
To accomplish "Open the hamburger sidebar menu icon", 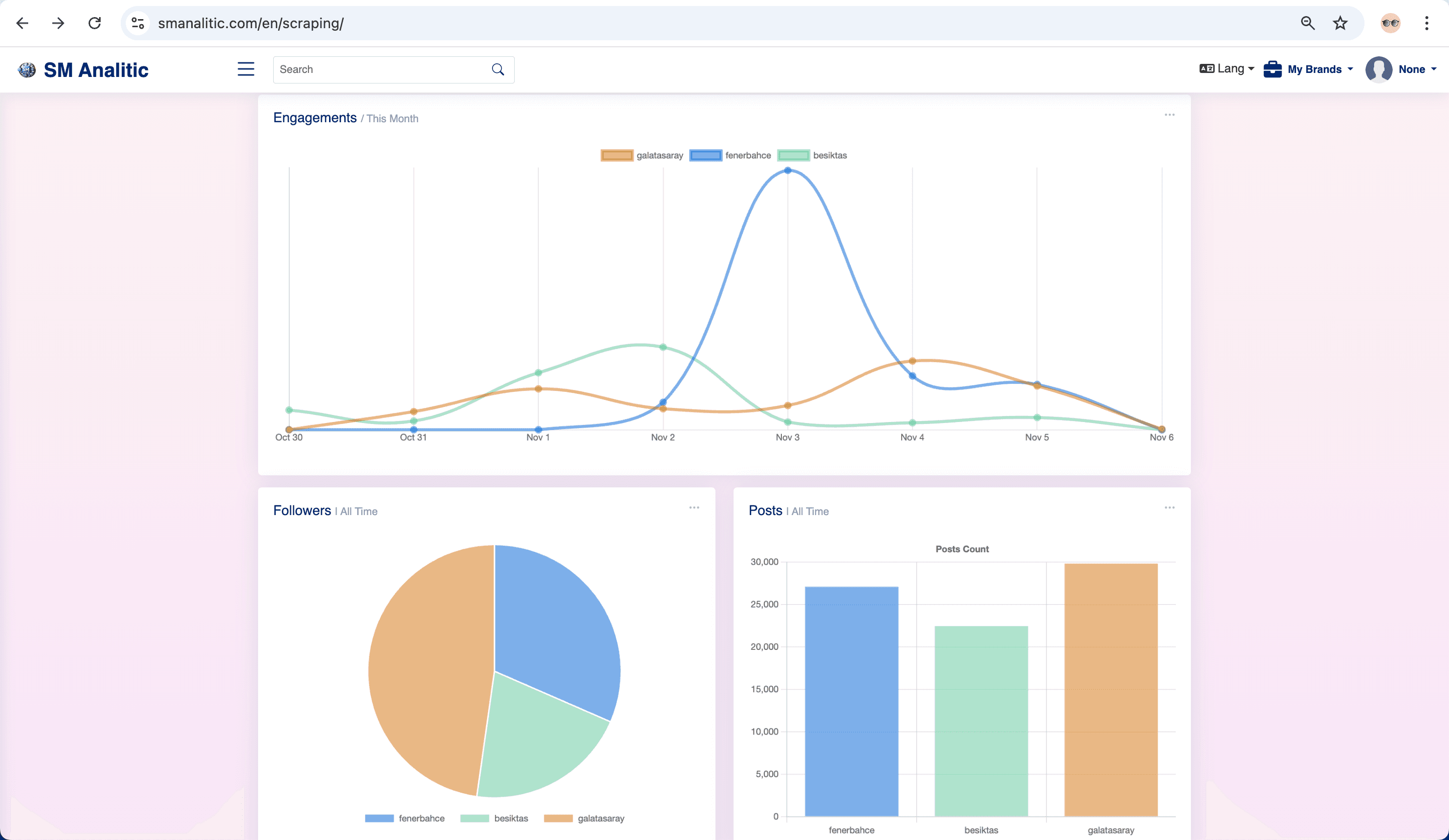I will click(x=246, y=69).
